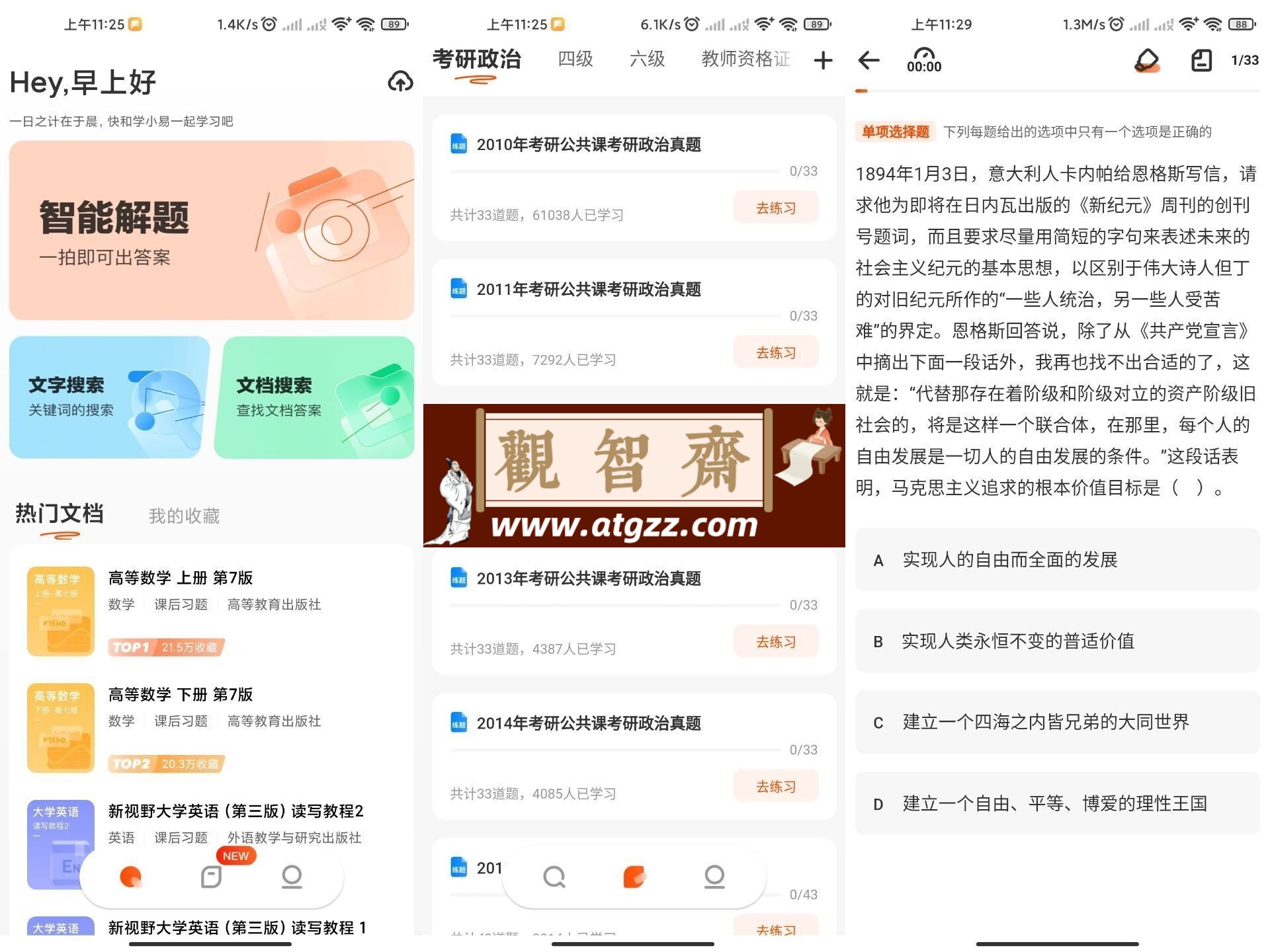The image size is (1270, 952).
Task: Open 文字搜索 keyword search card
Action: pyautogui.click(x=109, y=397)
